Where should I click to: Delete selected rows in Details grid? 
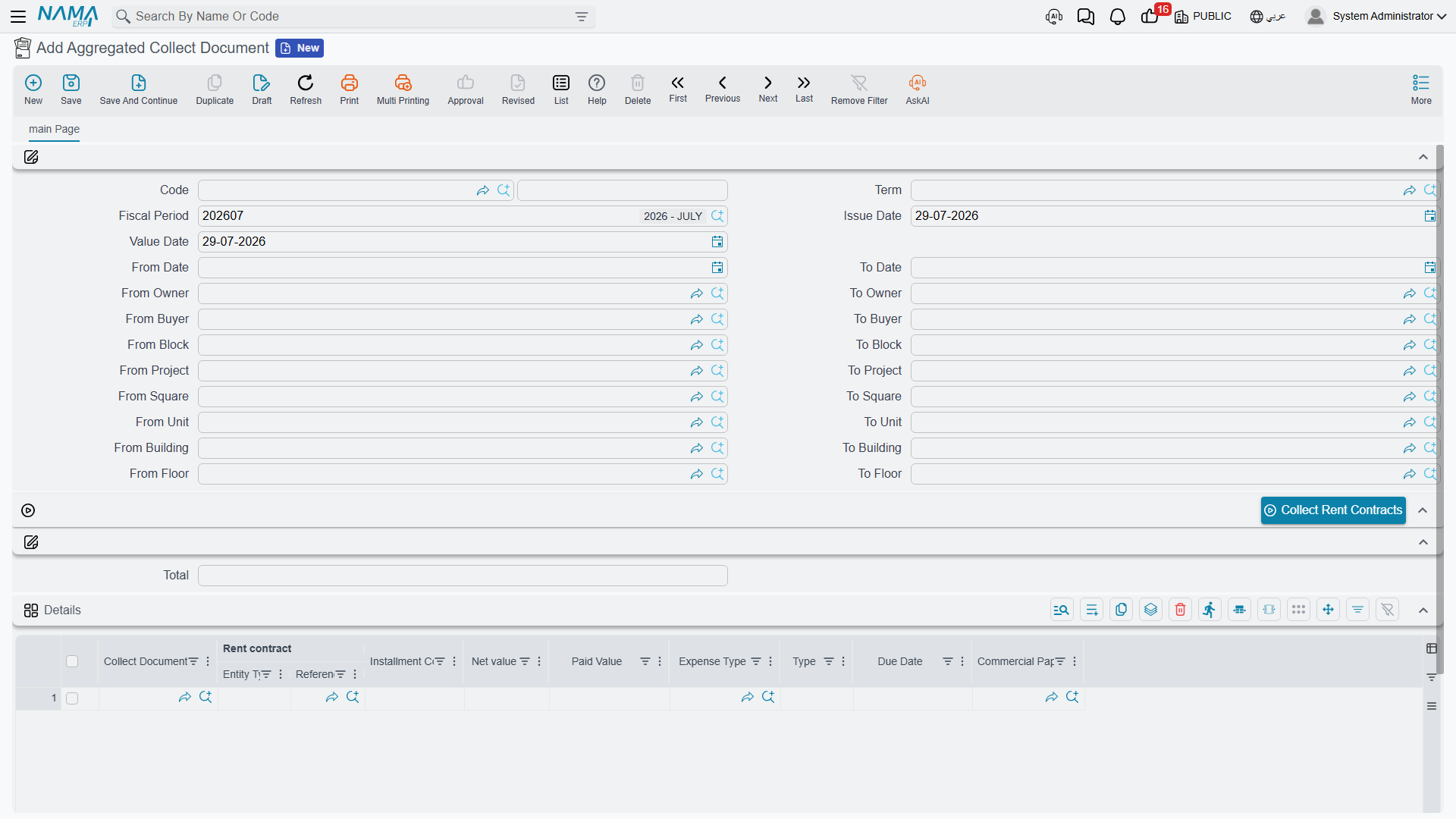click(x=1181, y=610)
